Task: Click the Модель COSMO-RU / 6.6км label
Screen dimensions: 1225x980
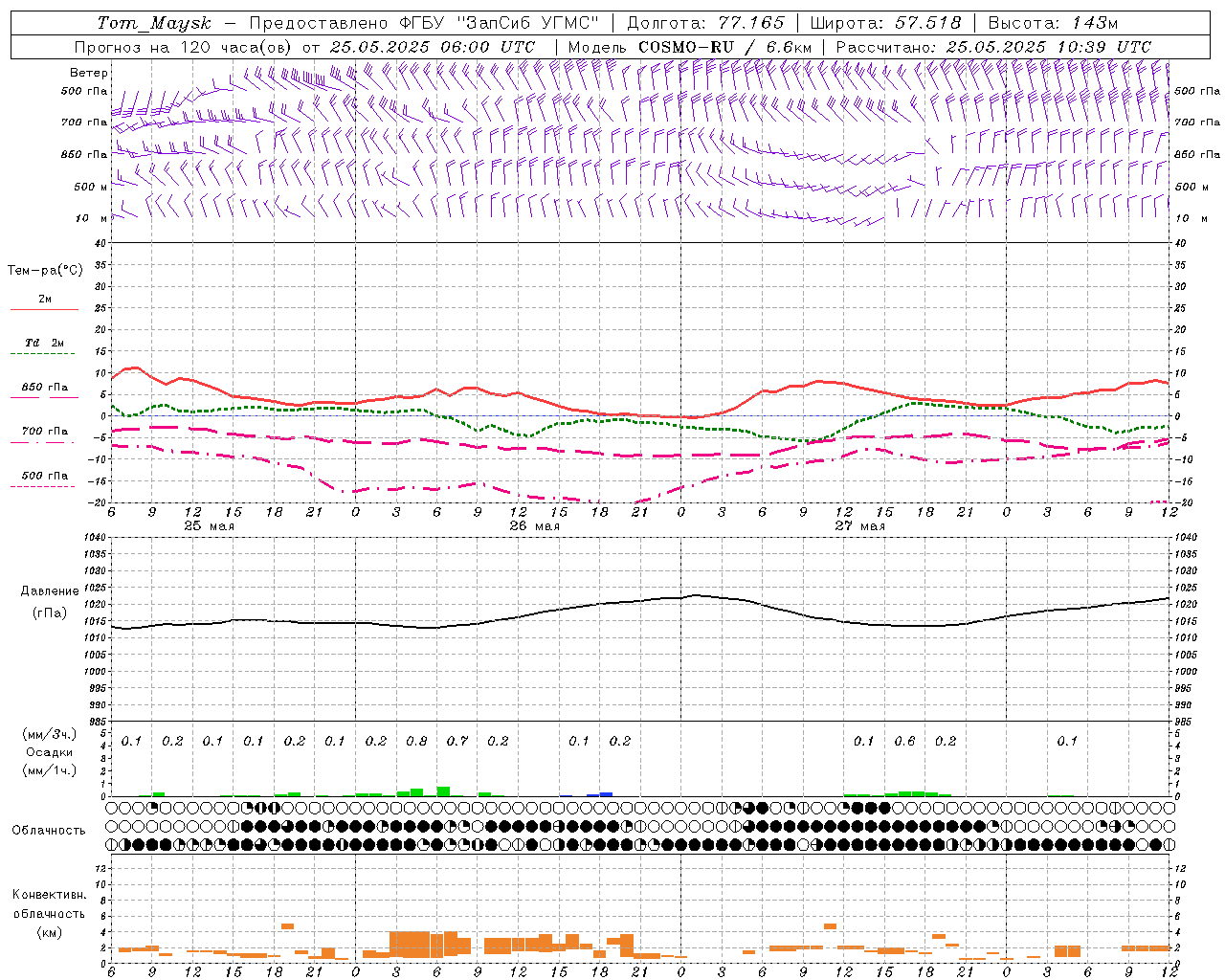Action: click(x=690, y=47)
